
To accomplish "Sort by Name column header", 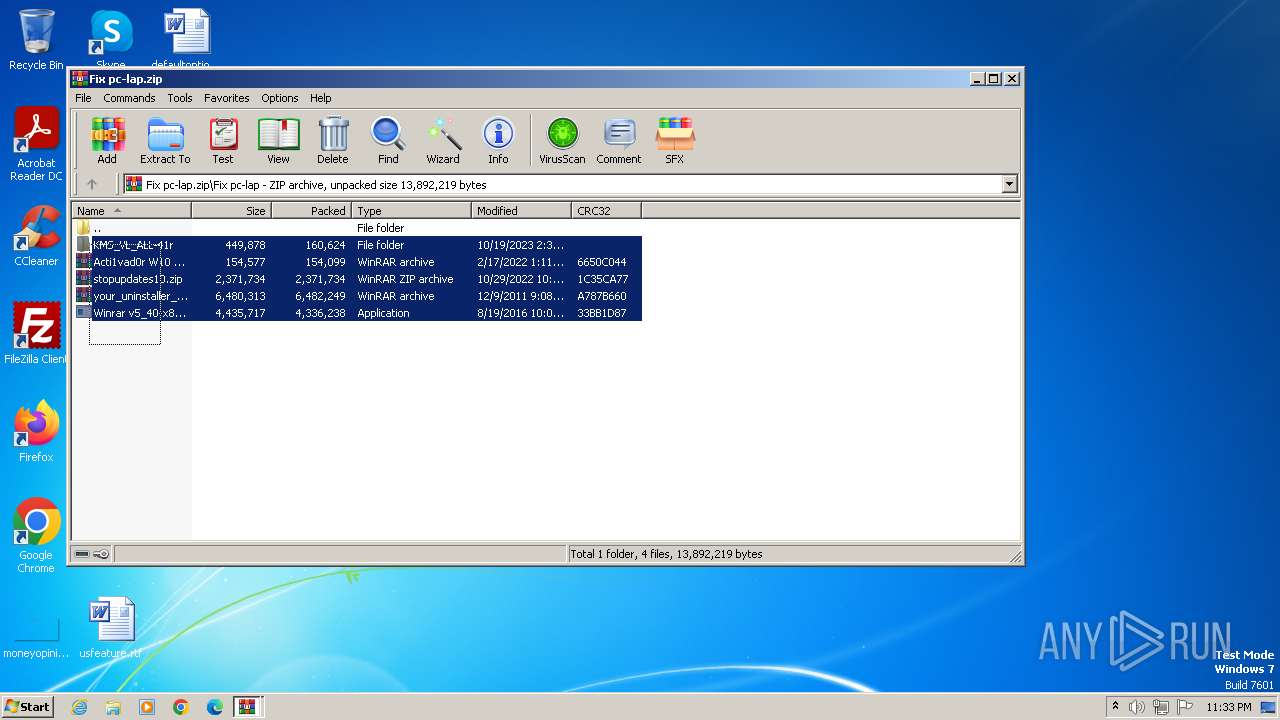I will (x=131, y=211).
